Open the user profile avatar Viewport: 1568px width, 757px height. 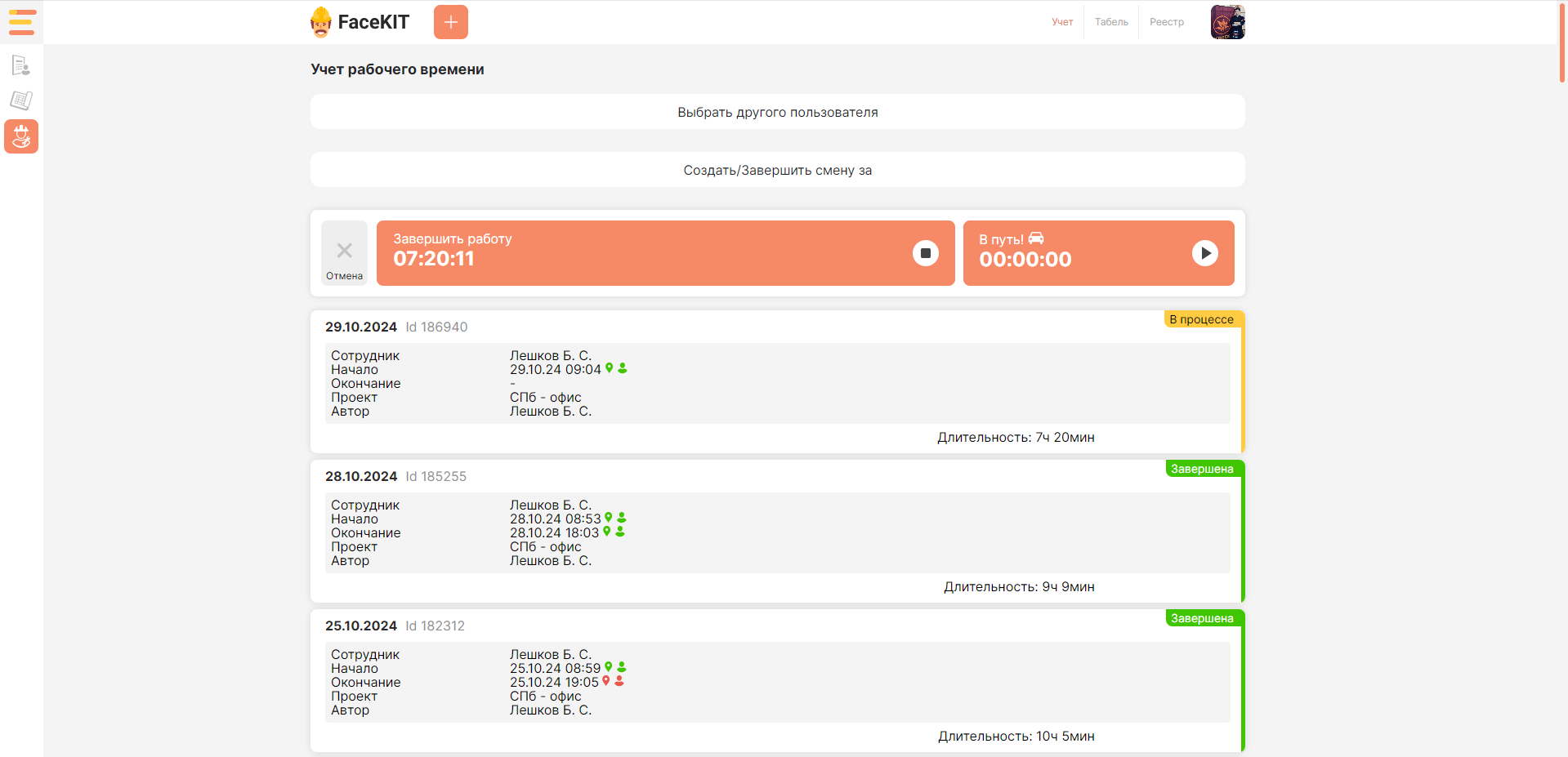[1227, 22]
